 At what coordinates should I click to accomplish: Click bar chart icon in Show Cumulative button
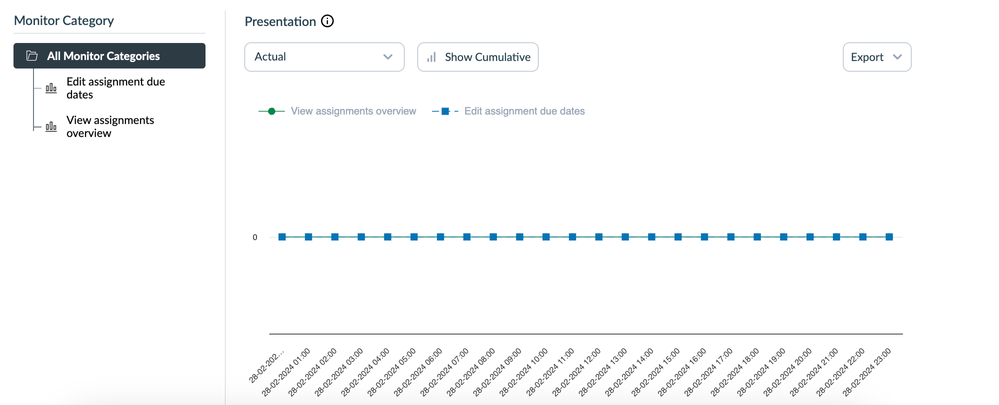pyautogui.click(x=432, y=57)
